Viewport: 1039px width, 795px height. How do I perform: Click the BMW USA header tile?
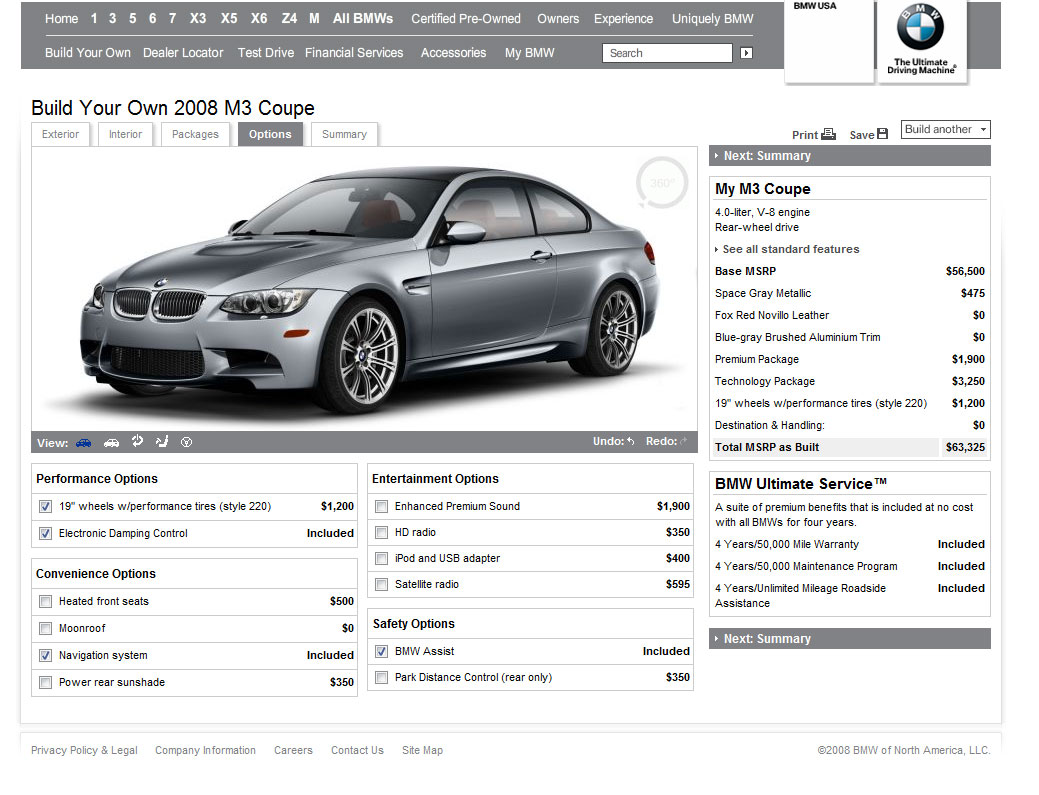tap(829, 41)
